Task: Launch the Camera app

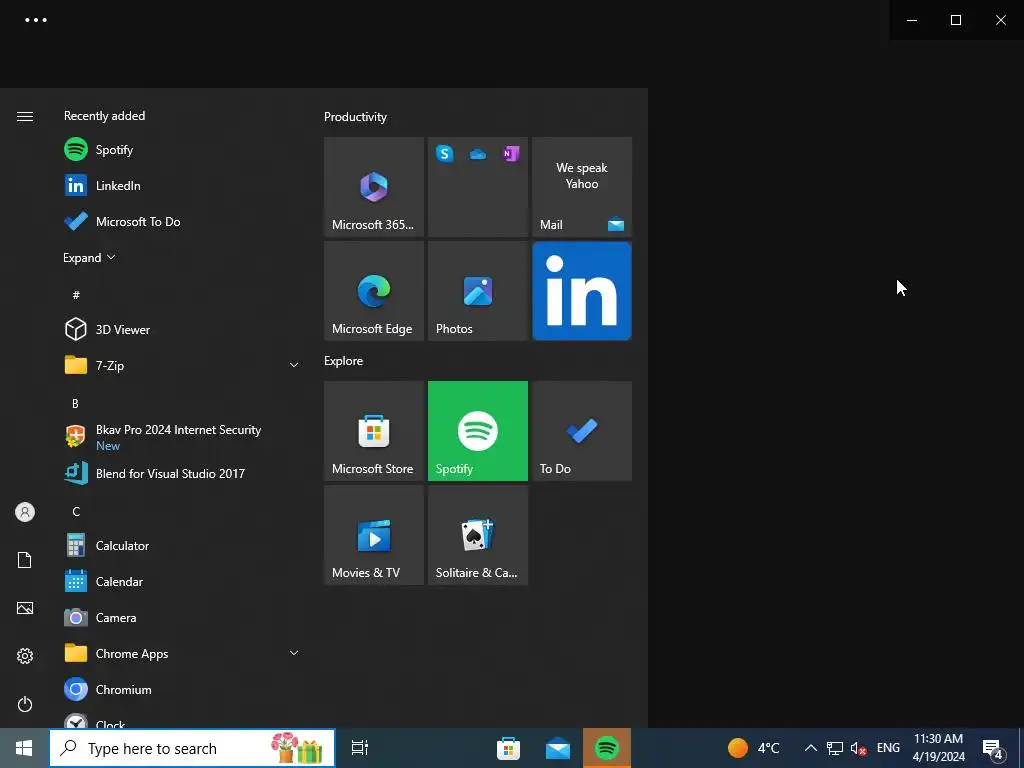Action: [x=181, y=617]
